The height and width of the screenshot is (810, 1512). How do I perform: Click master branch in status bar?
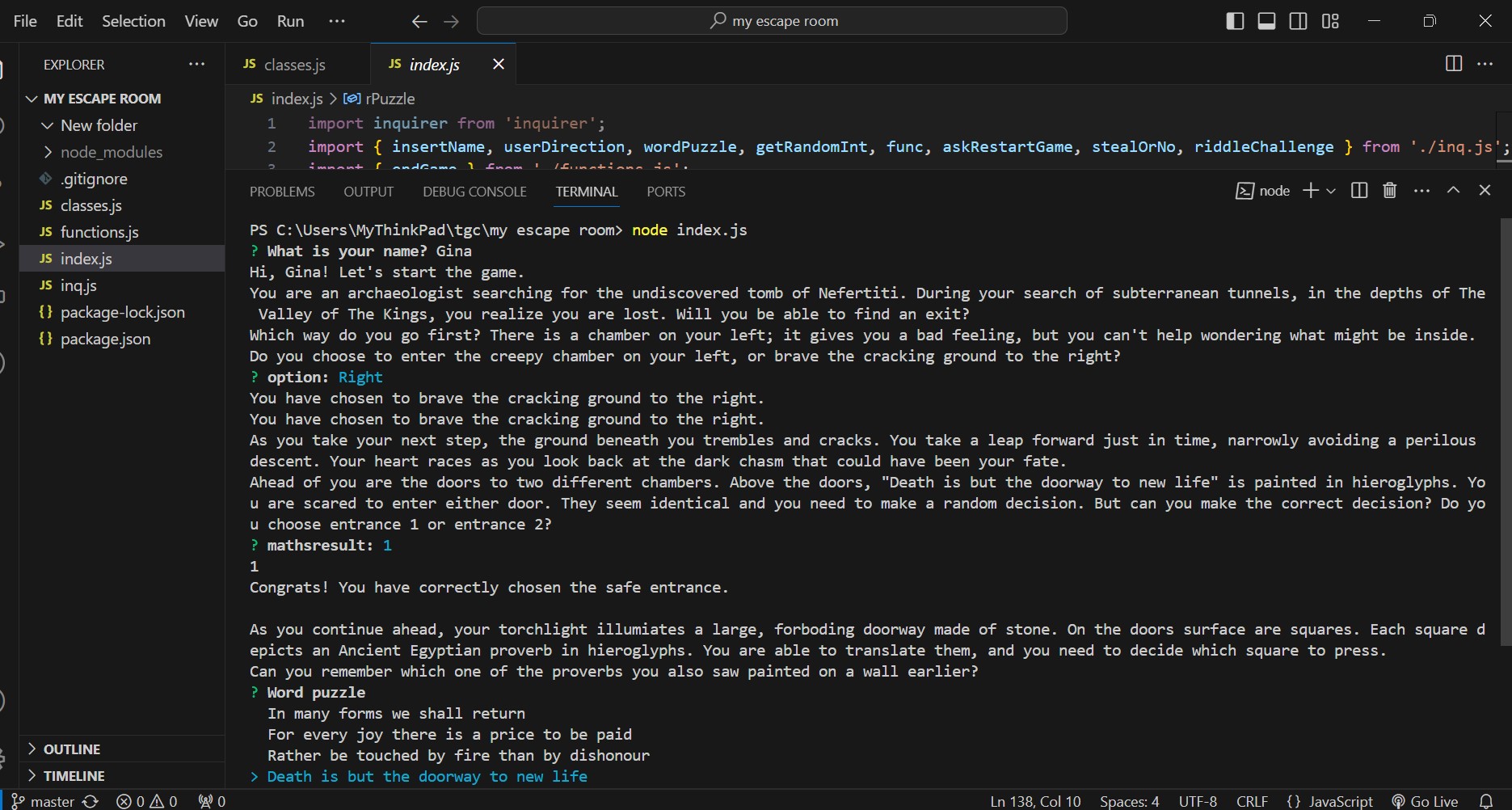pos(43,801)
